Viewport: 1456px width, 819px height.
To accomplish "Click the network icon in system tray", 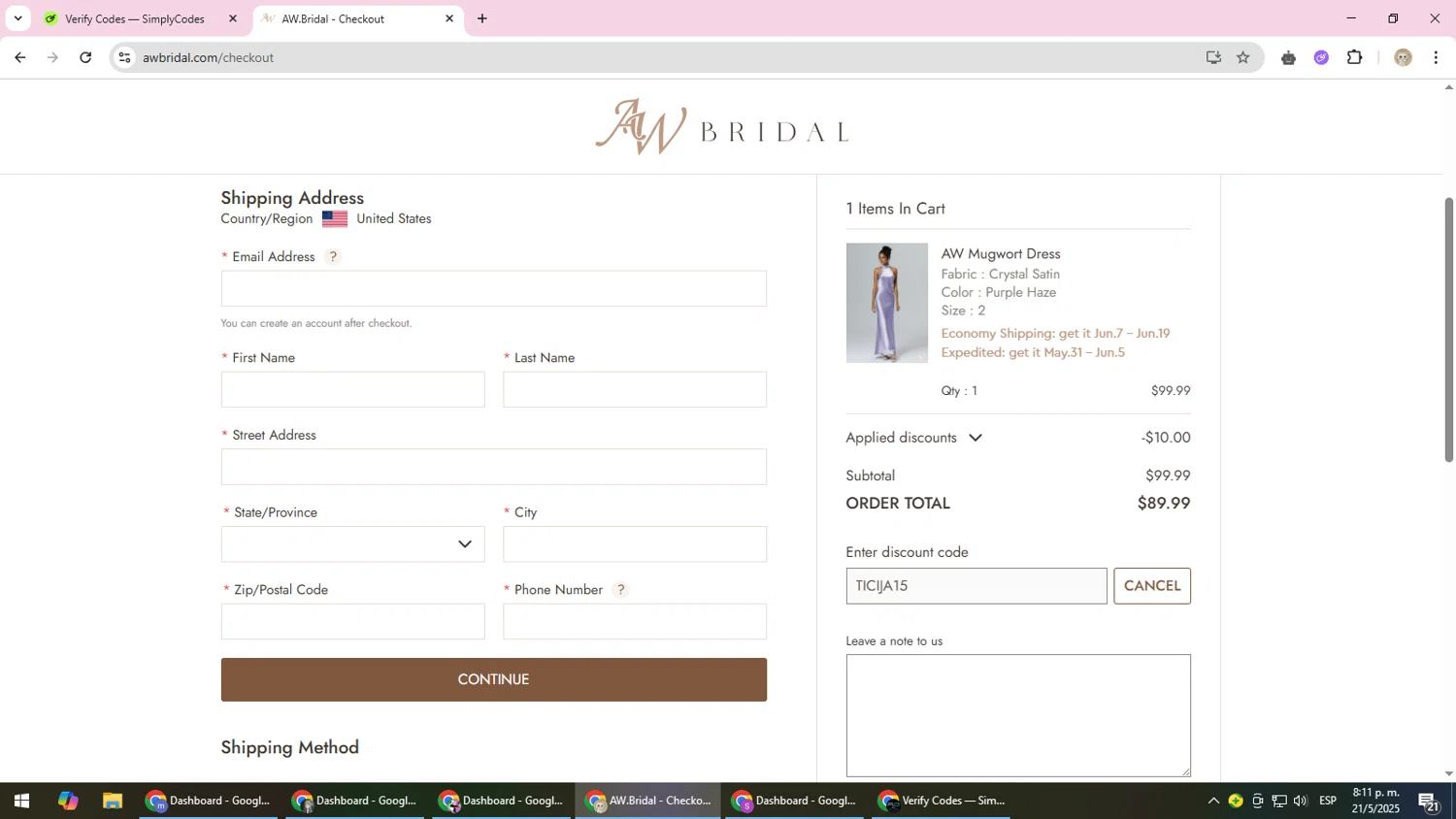I will coord(1279,801).
